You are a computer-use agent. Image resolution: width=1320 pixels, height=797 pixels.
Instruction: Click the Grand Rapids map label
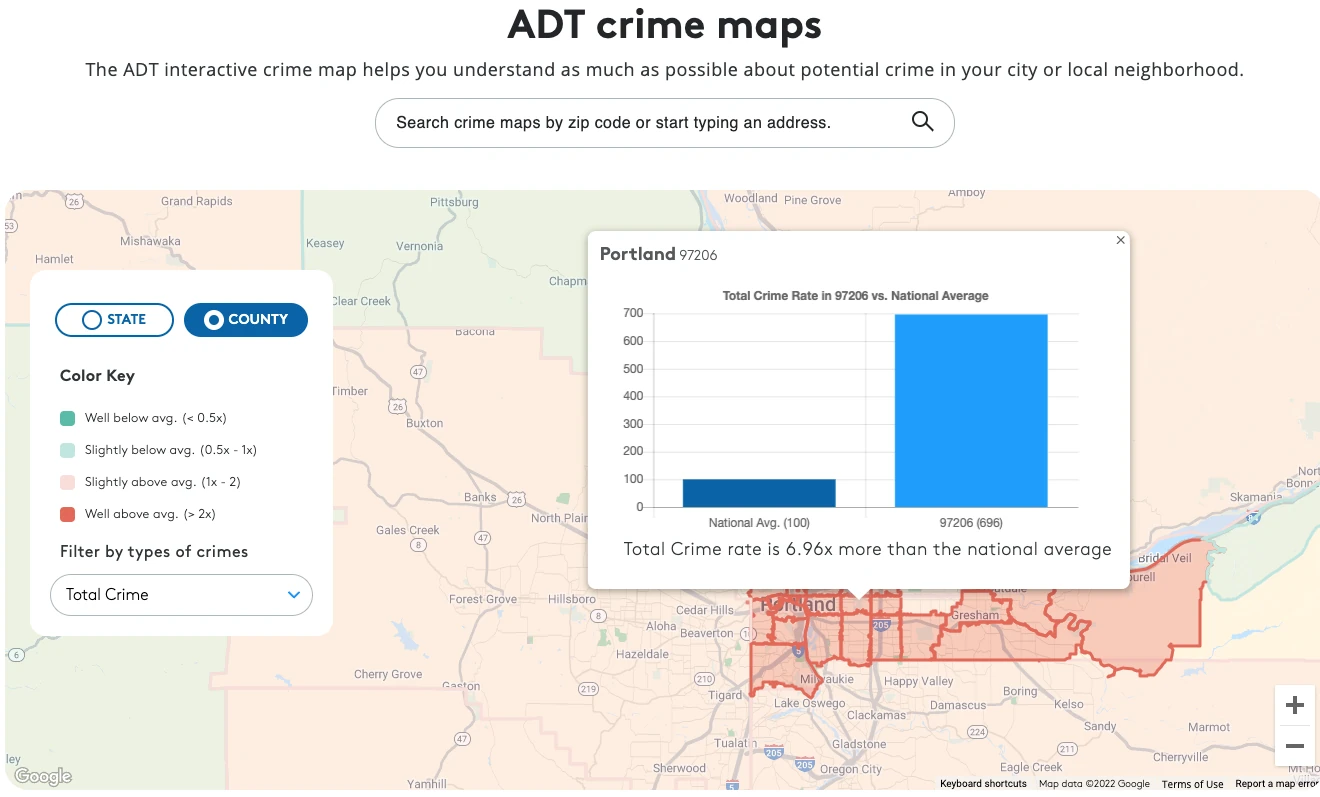click(197, 201)
